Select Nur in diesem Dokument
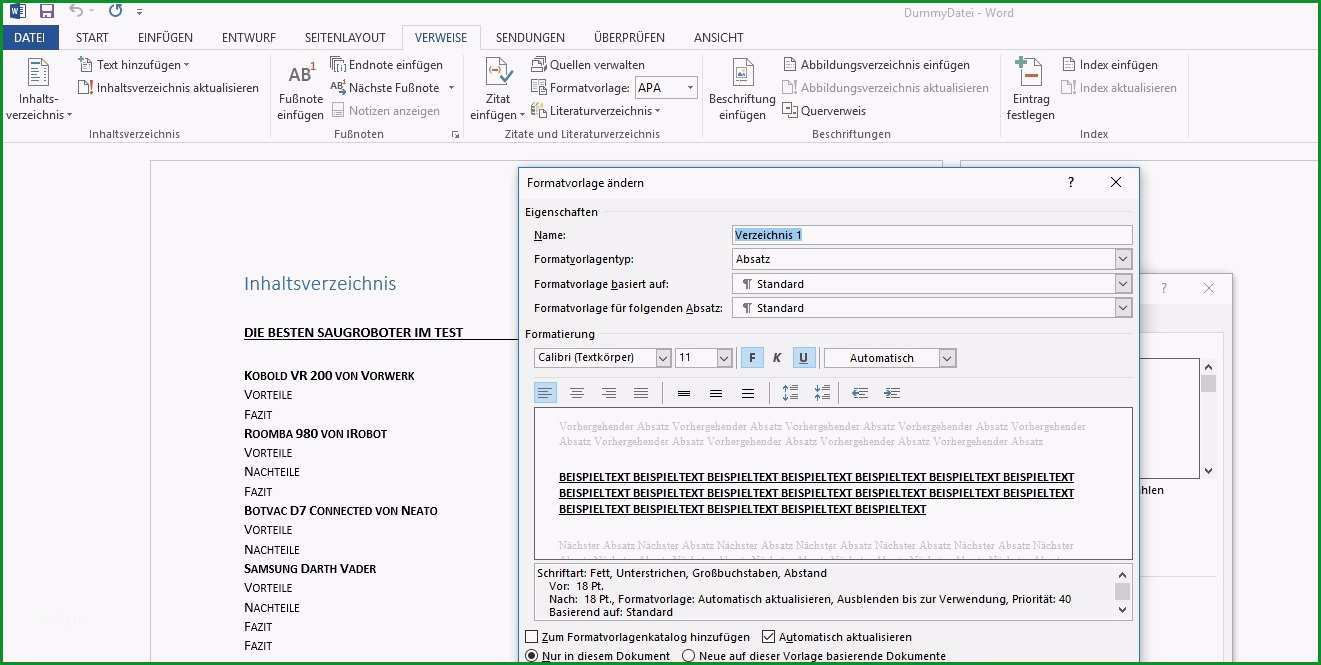This screenshot has height=665, width=1321. [532, 656]
